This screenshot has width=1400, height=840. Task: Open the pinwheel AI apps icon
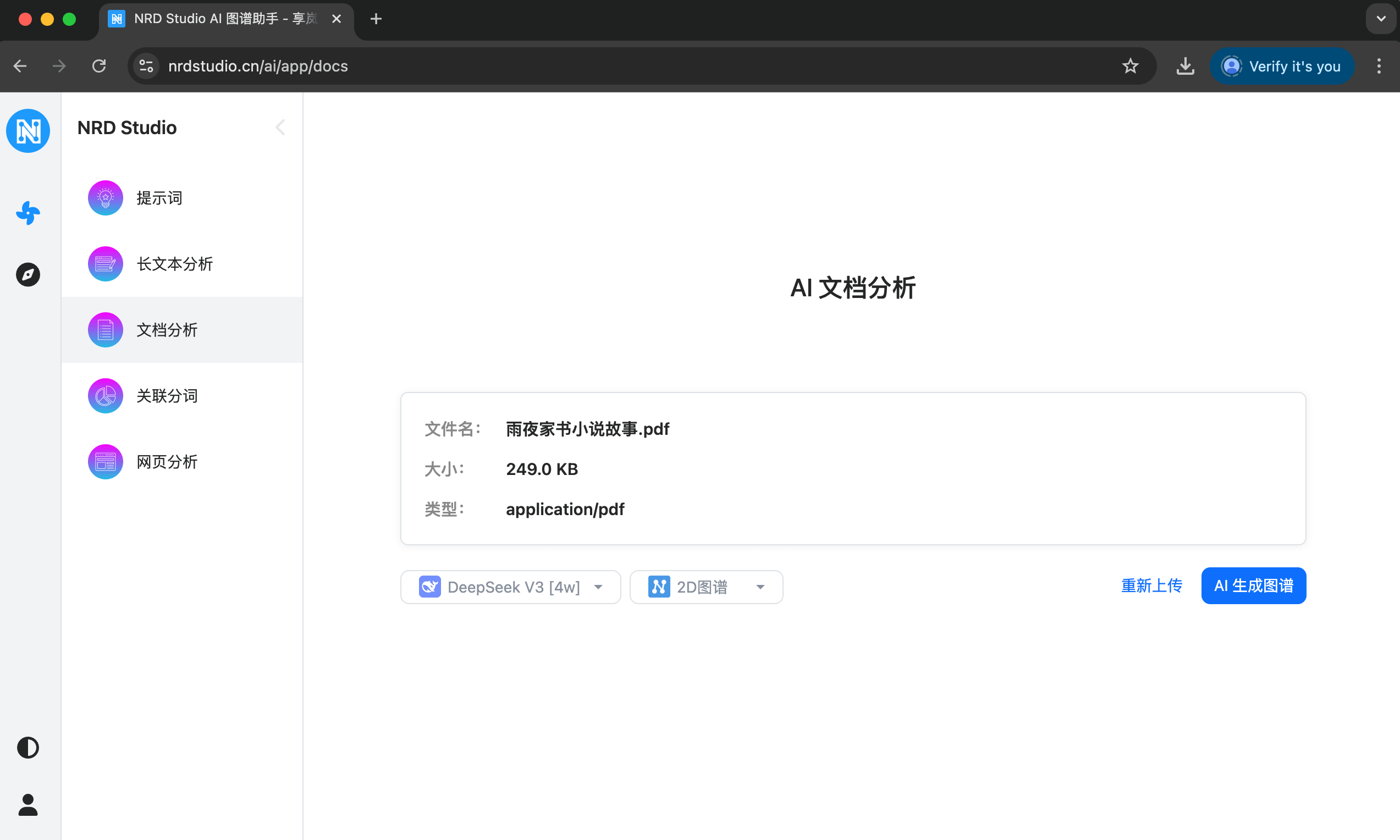click(x=27, y=213)
